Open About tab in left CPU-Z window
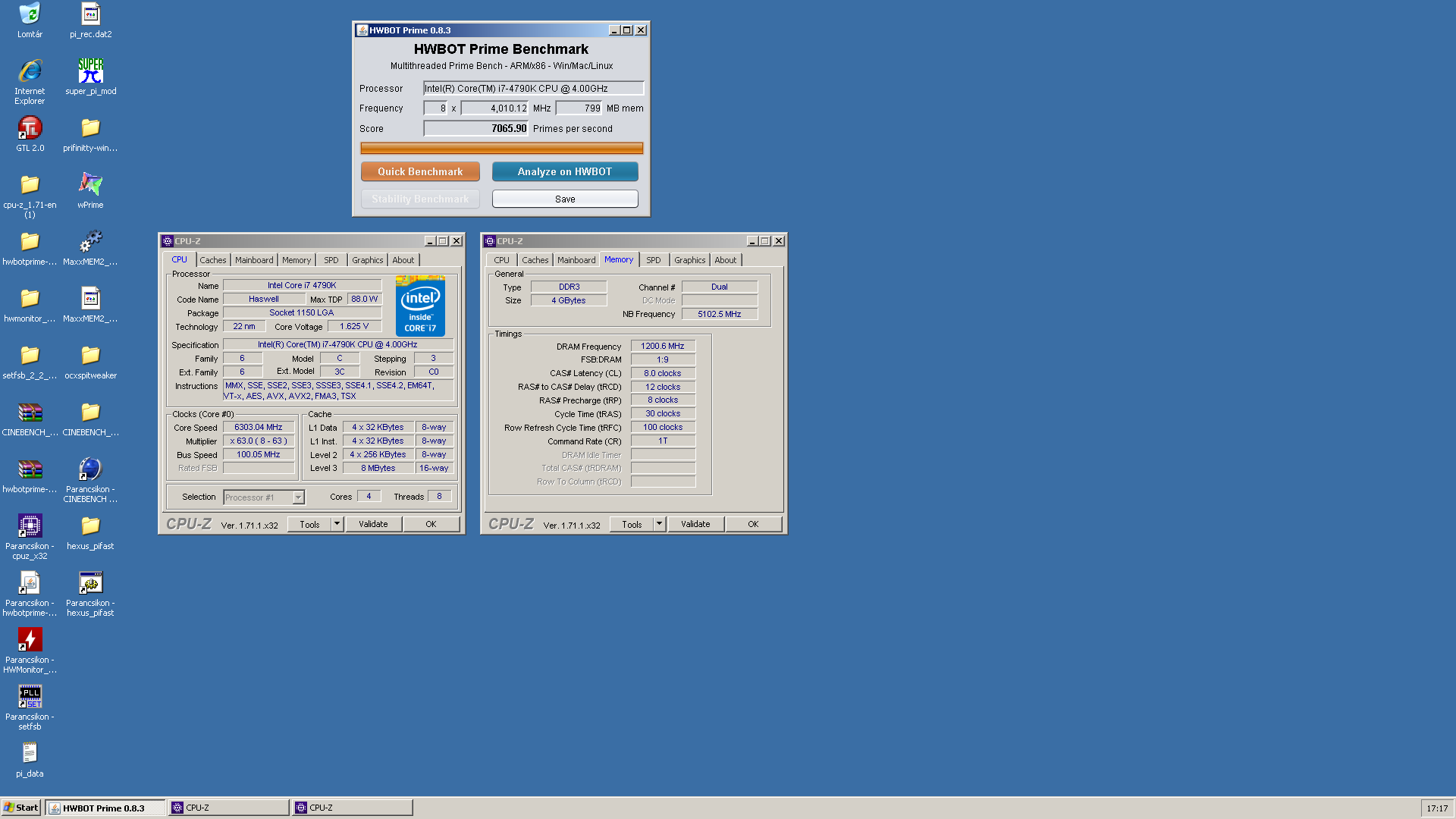The image size is (1456, 819). (403, 260)
